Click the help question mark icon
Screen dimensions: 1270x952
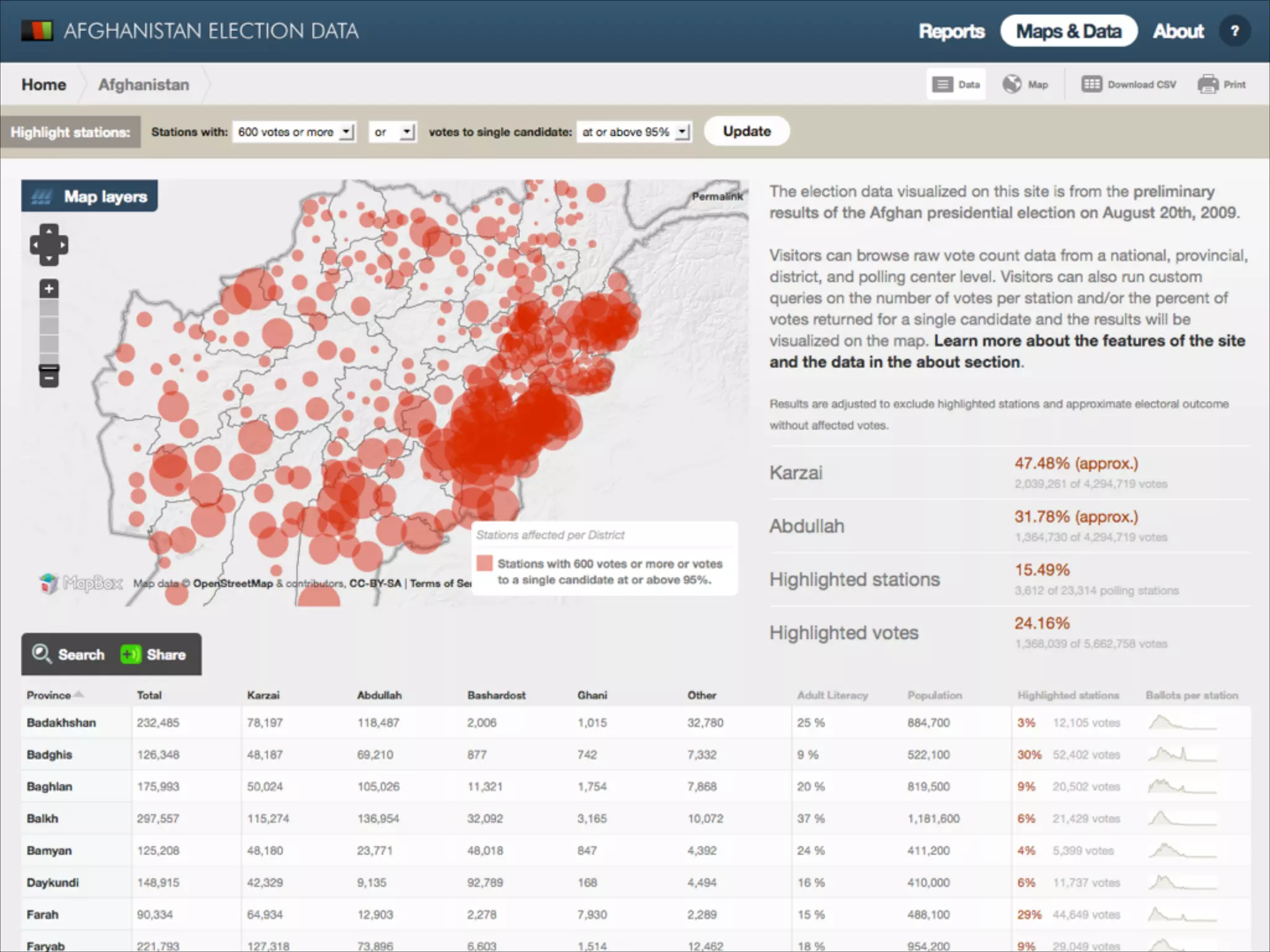pos(1234,31)
